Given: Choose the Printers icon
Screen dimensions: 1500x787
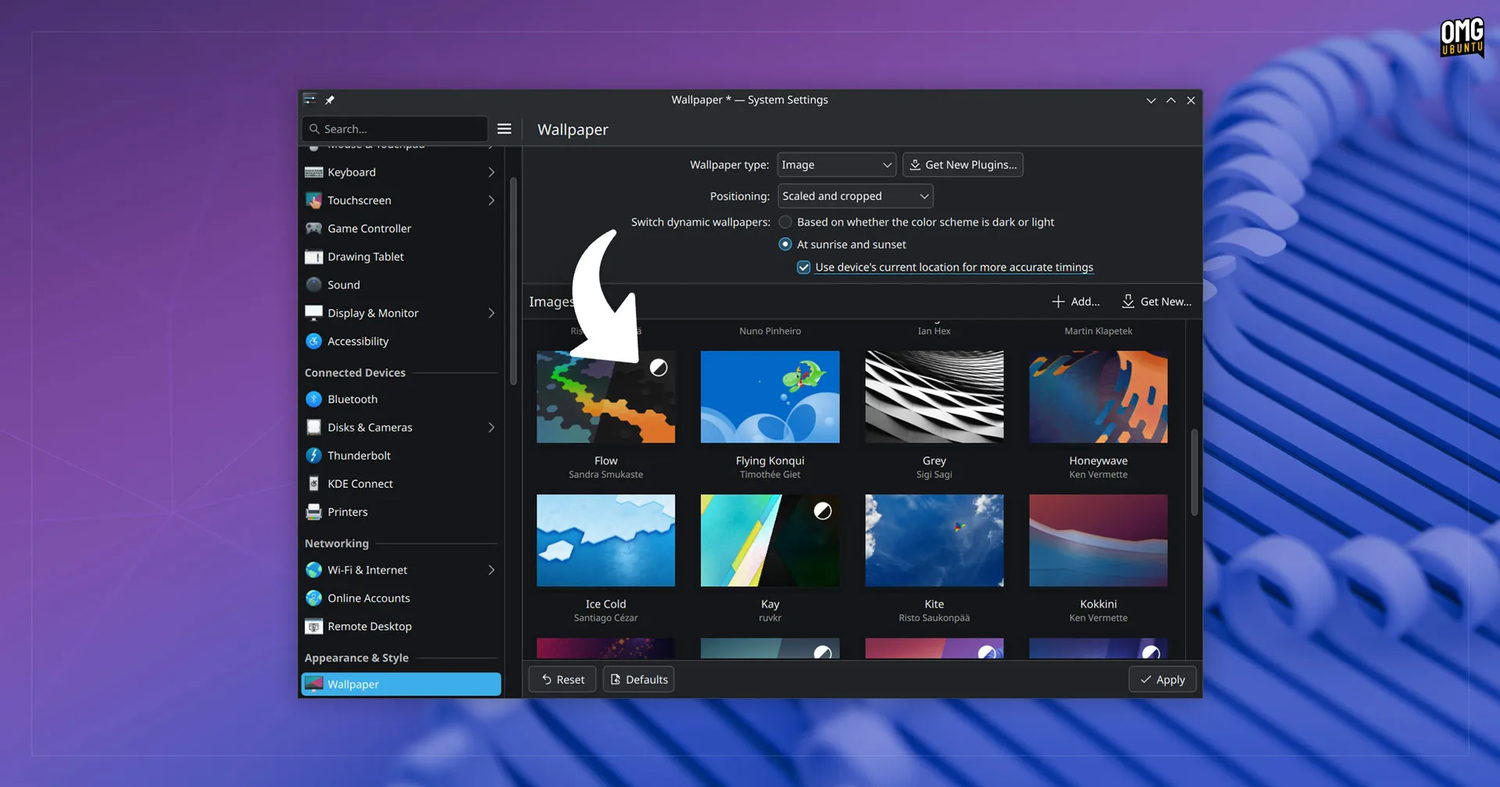Looking at the screenshot, I should (314, 512).
